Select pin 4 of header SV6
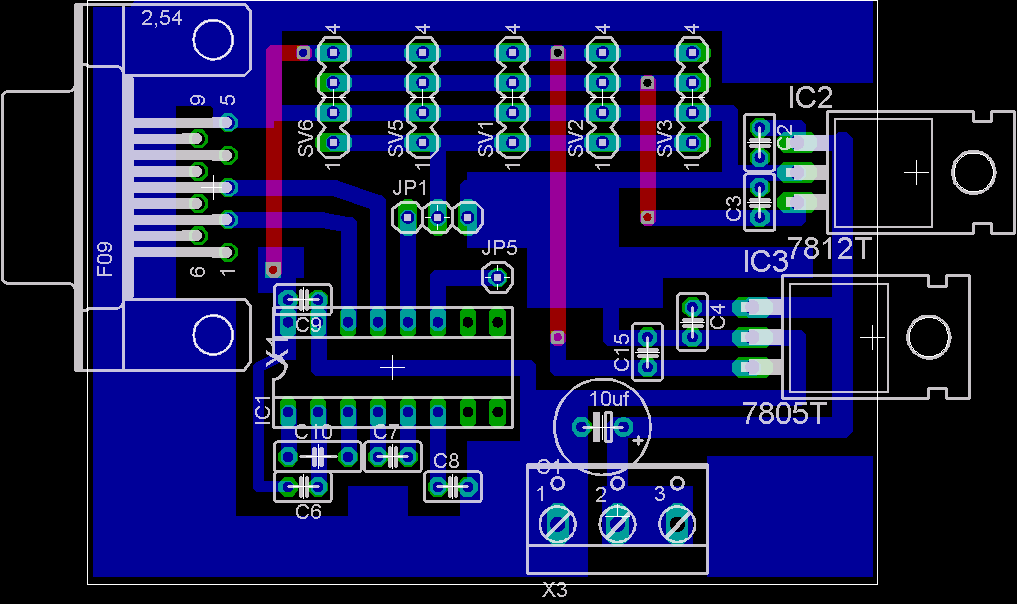This screenshot has height=604, width=1017. tap(334, 51)
